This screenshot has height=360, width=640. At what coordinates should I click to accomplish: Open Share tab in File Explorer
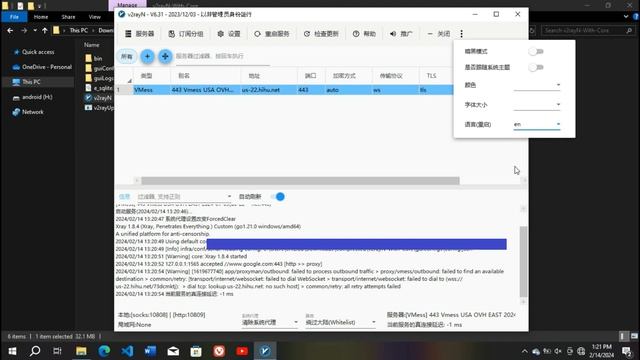pyautogui.click(x=68, y=17)
